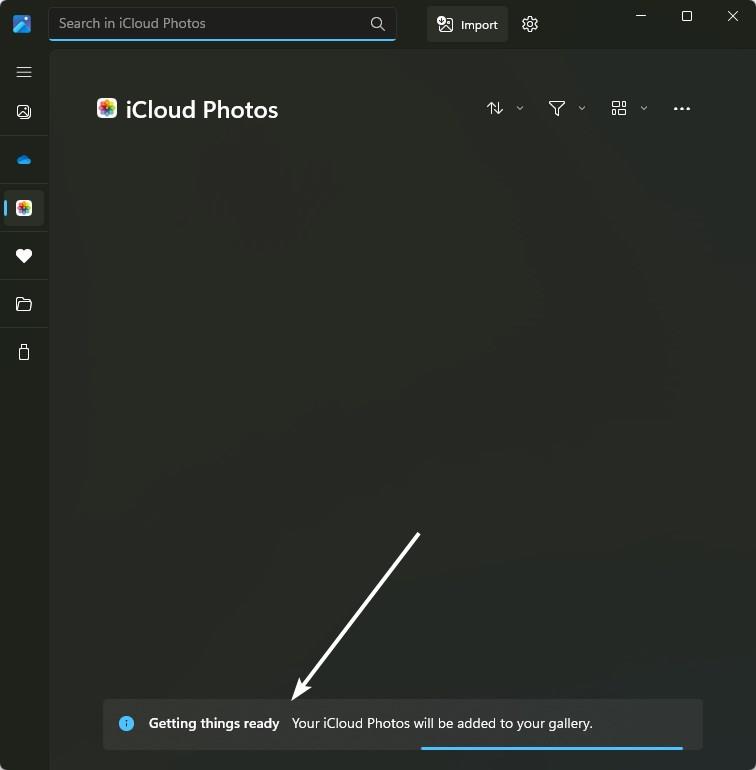Image resolution: width=756 pixels, height=770 pixels.
Task: Minimize the Photos window
Action: coord(641,16)
